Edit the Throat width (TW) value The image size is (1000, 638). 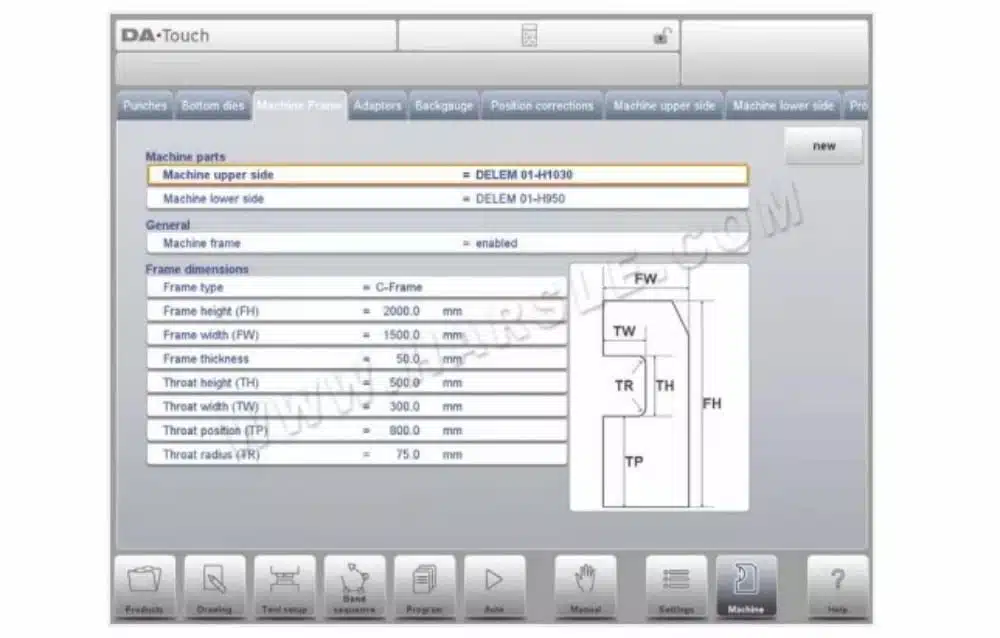point(357,406)
